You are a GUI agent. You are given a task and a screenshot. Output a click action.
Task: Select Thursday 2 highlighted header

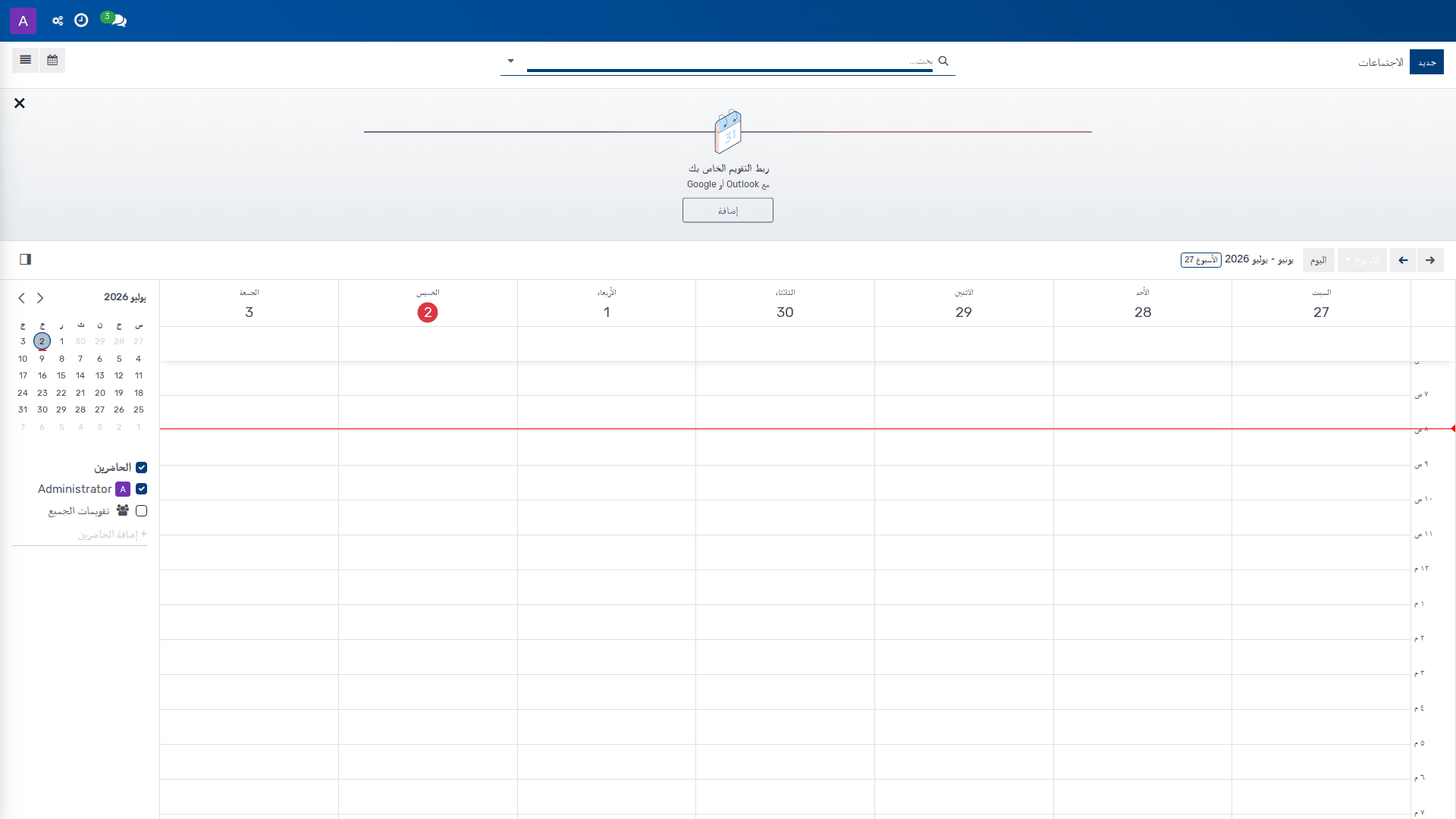click(428, 303)
